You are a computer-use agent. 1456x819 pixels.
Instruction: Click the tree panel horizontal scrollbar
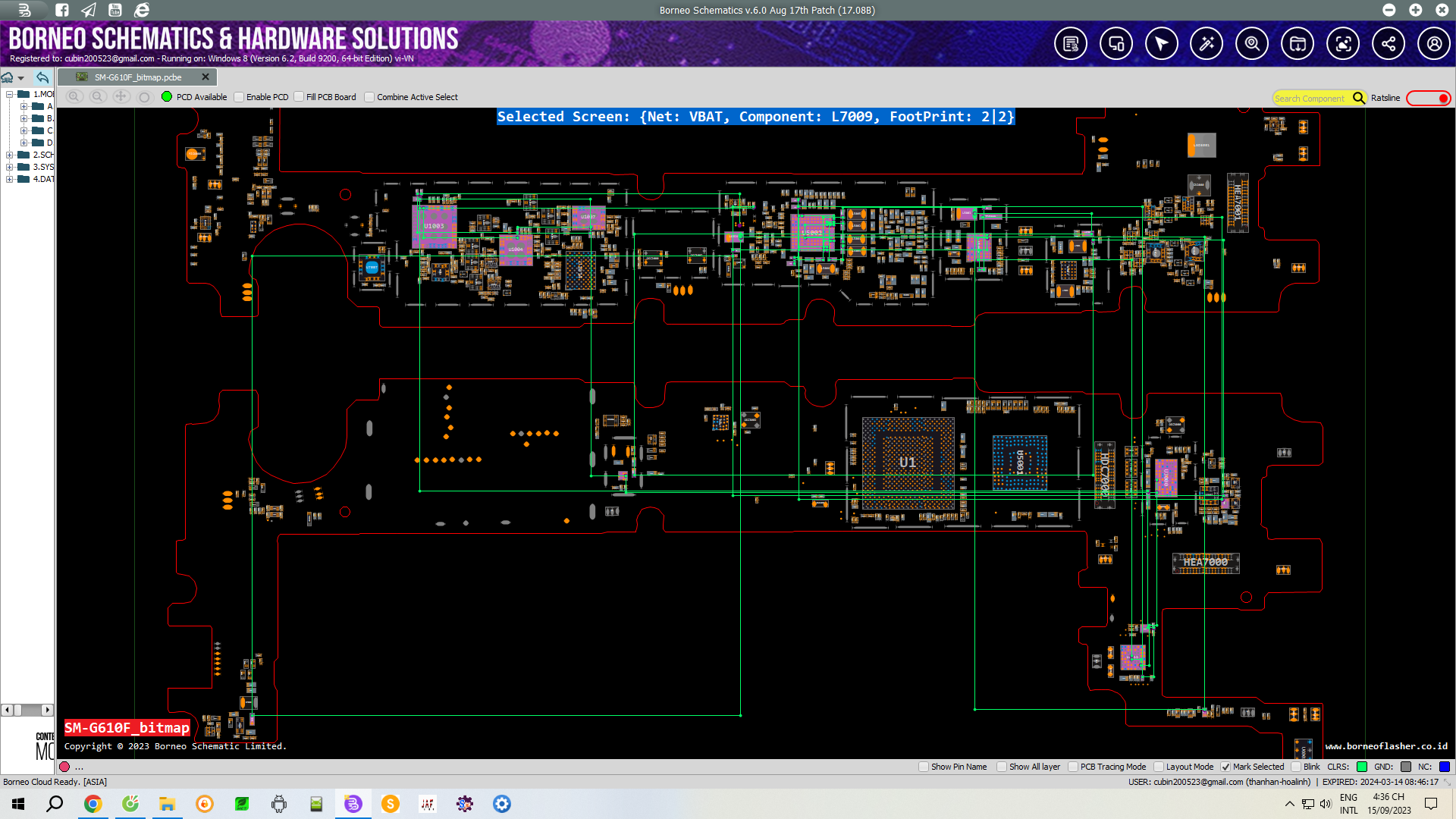(x=27, y=711)
